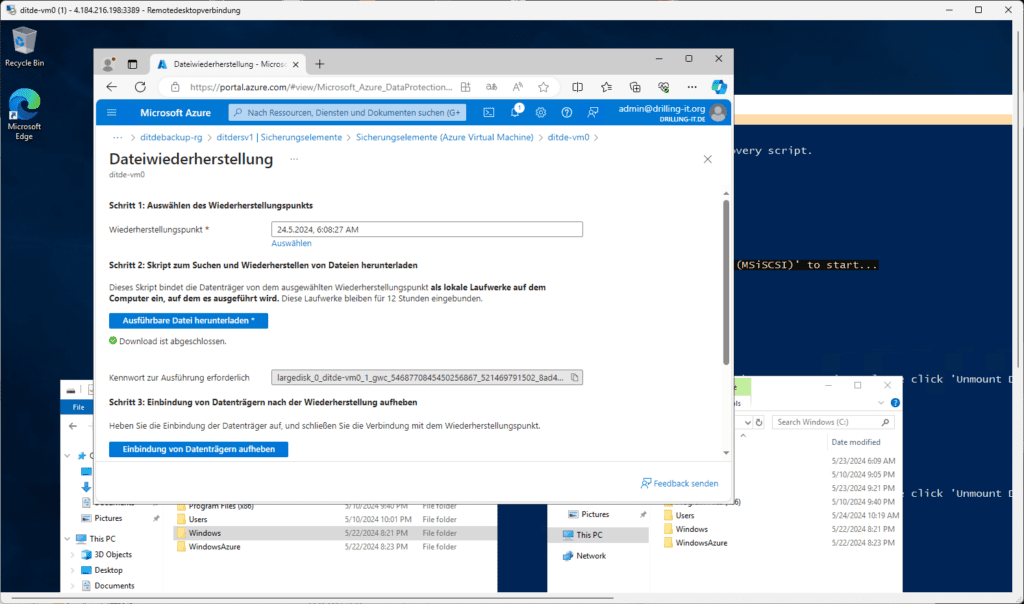This screenshot has width=1024, height=604.
Task: Open Azure notifications bell
Action: coord(515,112)
